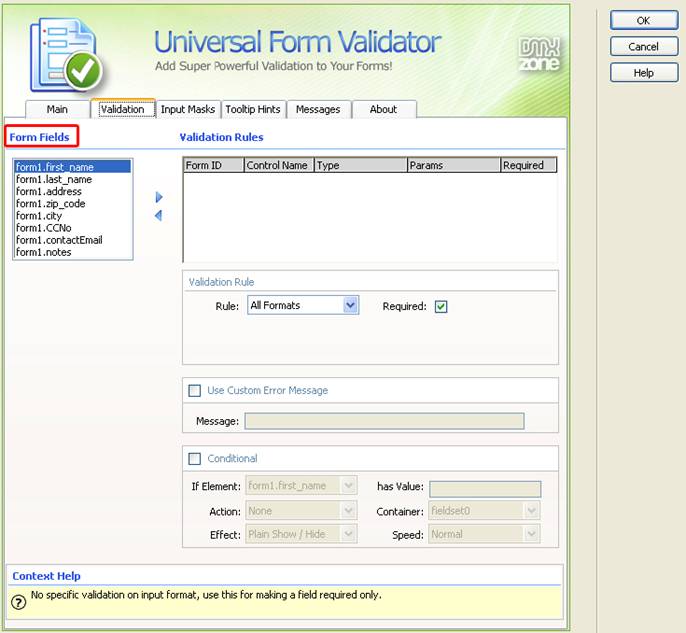The width and height of the screenshot is (686, 633).
Task: Select form1.zip_code in the field list
Action: [73, 204]
